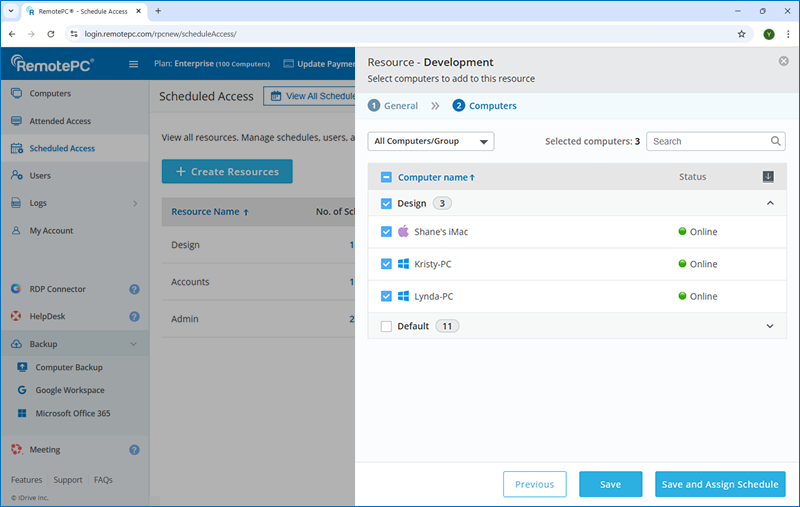Check the Default group checkbox
This screenshot has height=507, width=800.
point(387,326)
